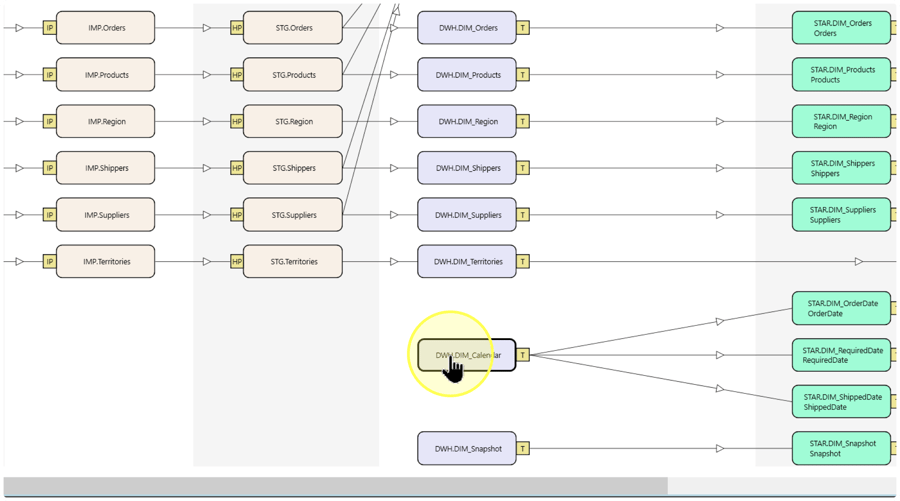900x501 pixels.
Task: Select the STG.Orders node
Action: 293,28
